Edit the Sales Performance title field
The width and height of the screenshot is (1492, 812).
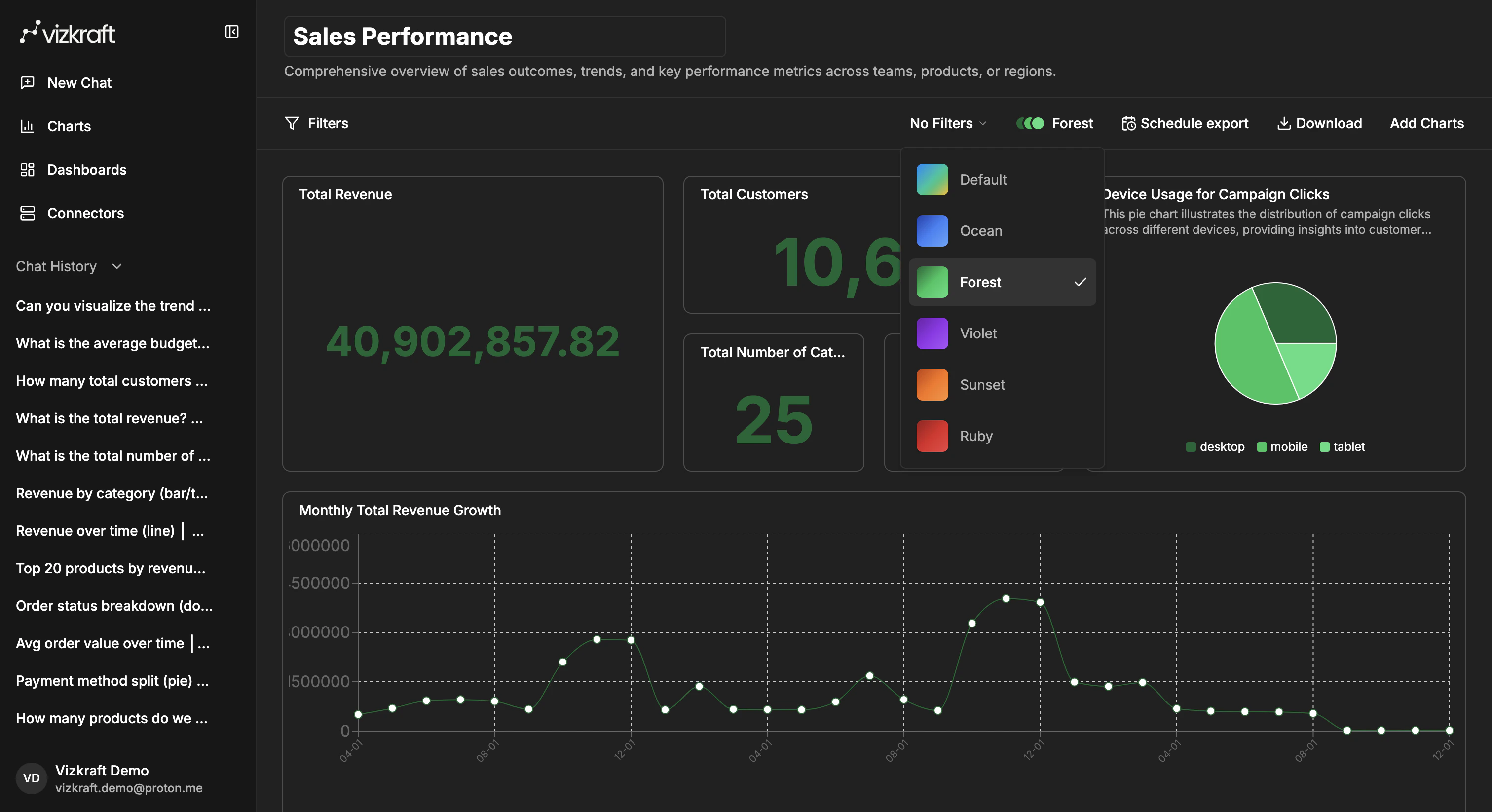point(504,36)
